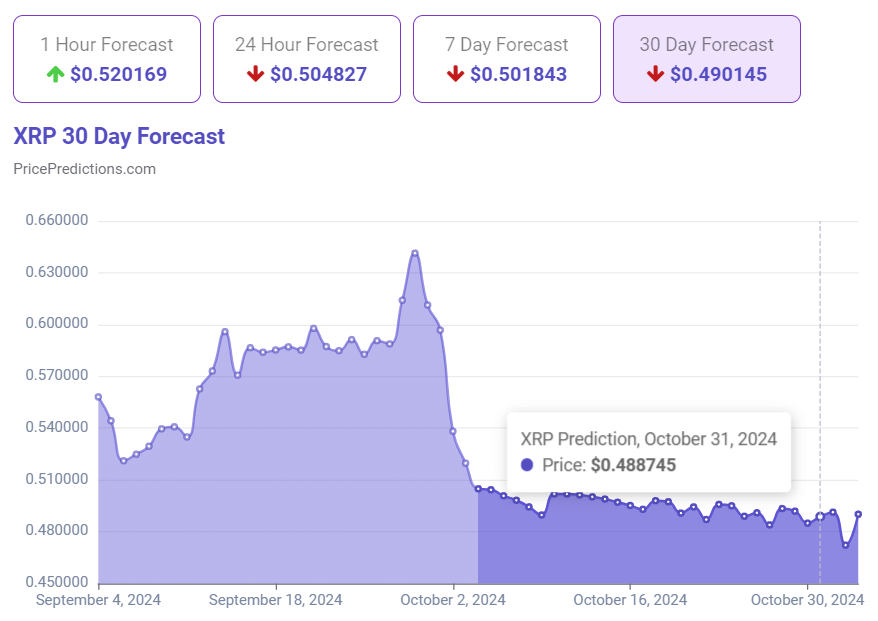Click the red down arrow in 24 Hour Forecast
Image resolution: width=878 pixels, height=621 pixels.
click(x=255, y=74)
